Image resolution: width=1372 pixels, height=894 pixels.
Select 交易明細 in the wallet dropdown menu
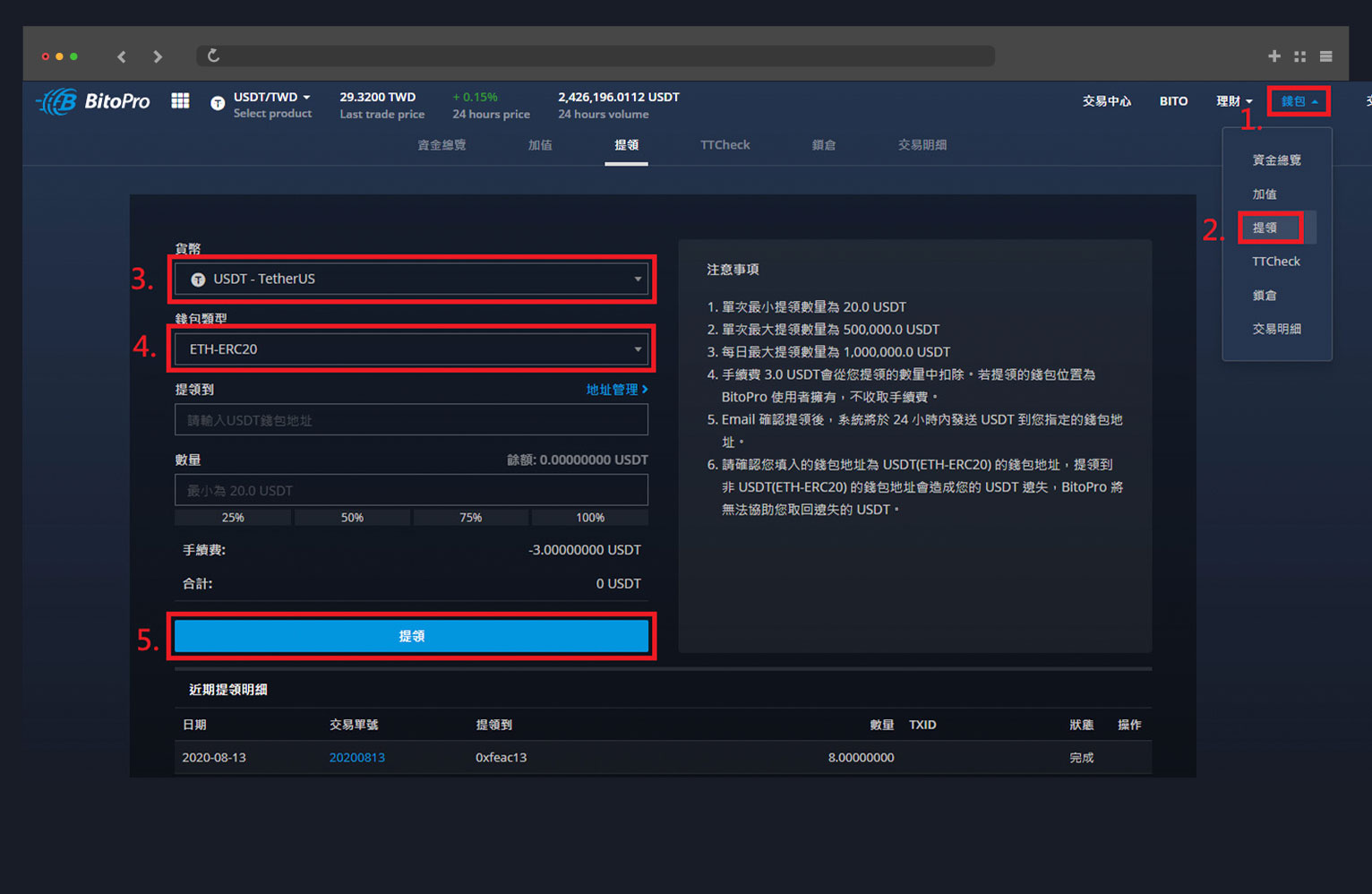pos(1276,329)
